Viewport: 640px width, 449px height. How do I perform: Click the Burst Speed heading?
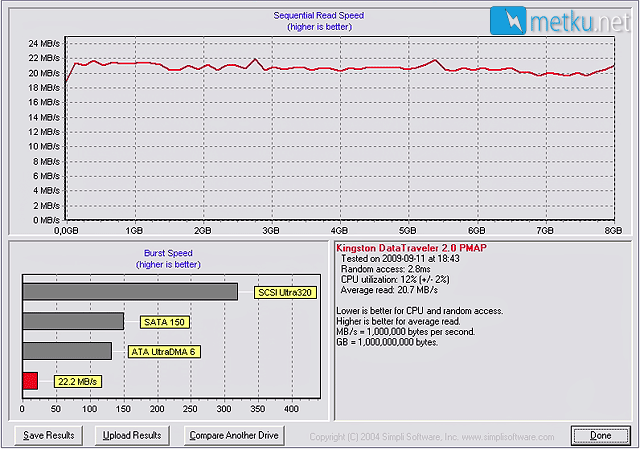(x=168, y=253)
